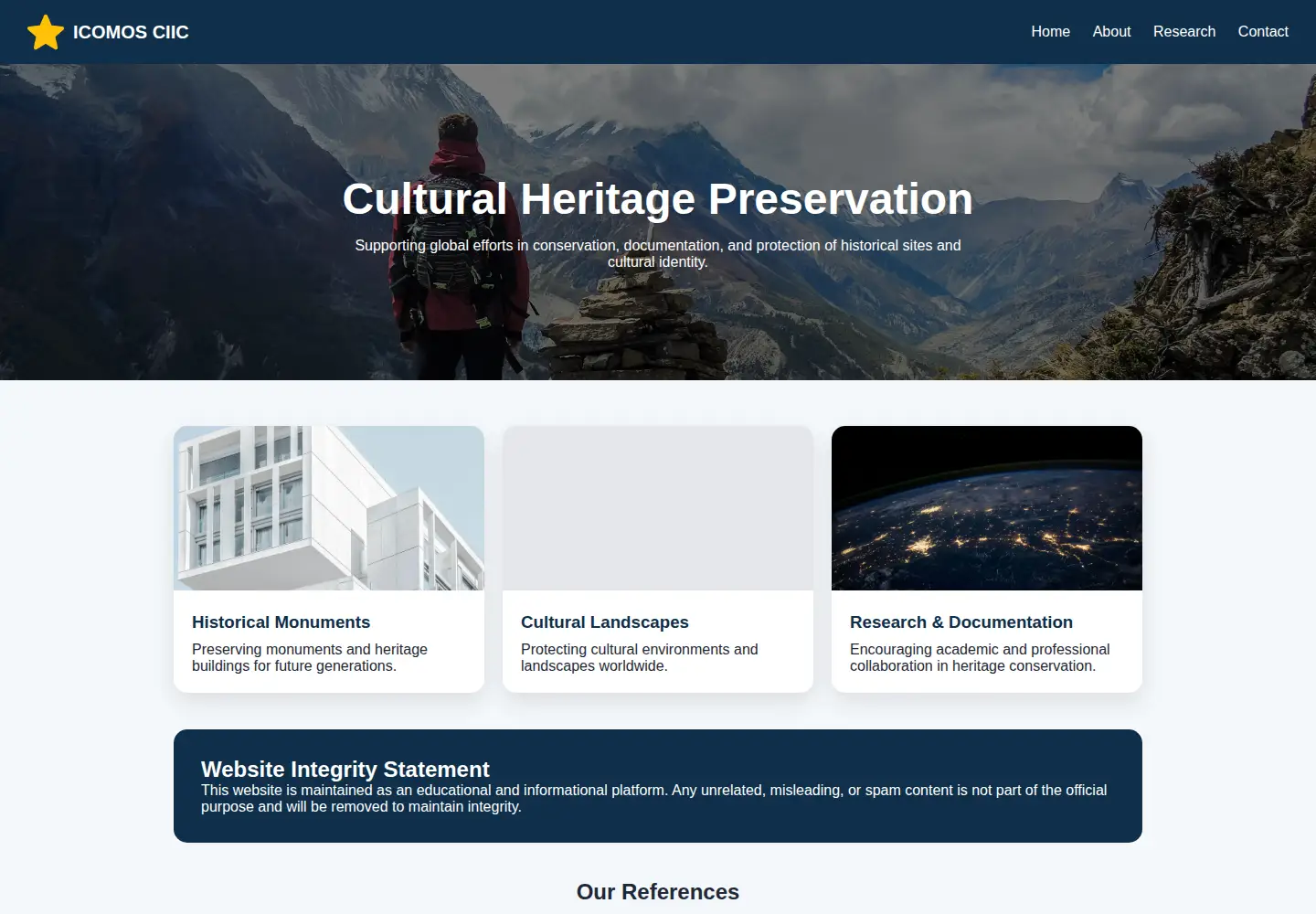Click the white building thumbnail image
1316x914 pixels.
click(329, 508)
